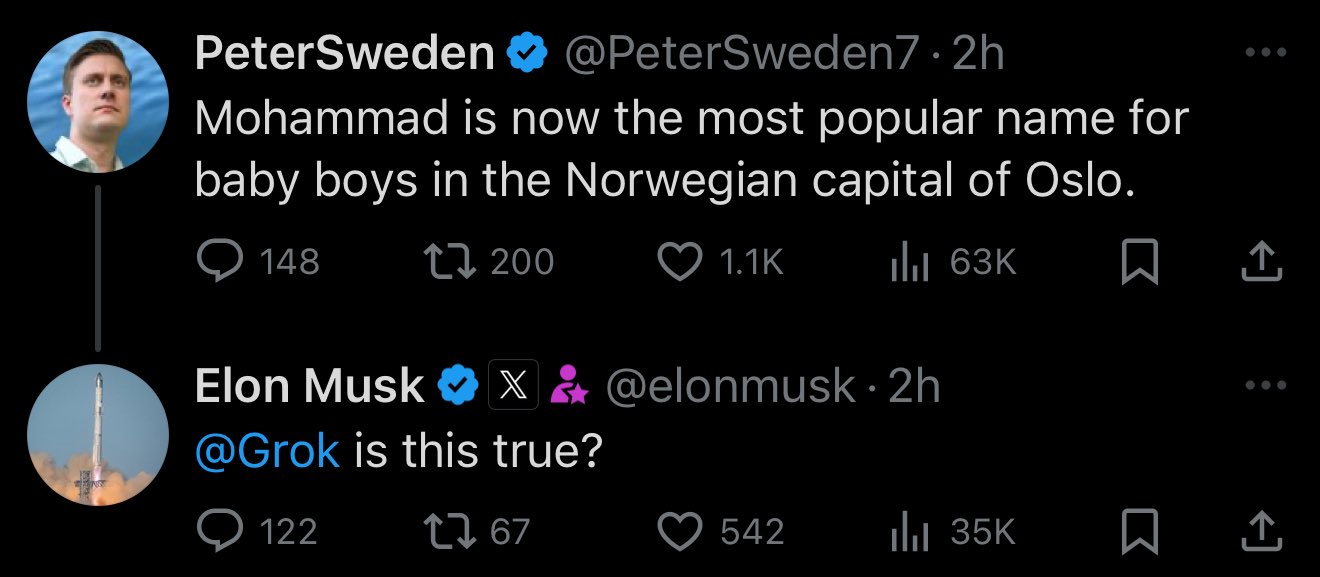Open PeterSweden's profile picture

click(97, 102)
